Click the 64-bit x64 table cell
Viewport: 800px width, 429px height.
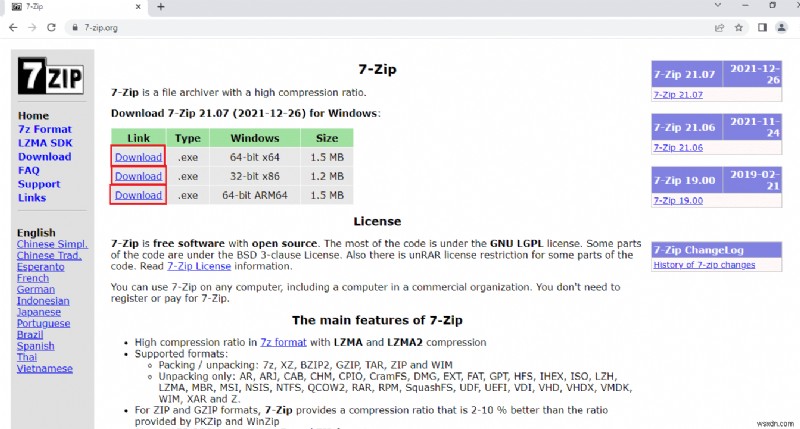pyautogui.click(x=255, y=157)
